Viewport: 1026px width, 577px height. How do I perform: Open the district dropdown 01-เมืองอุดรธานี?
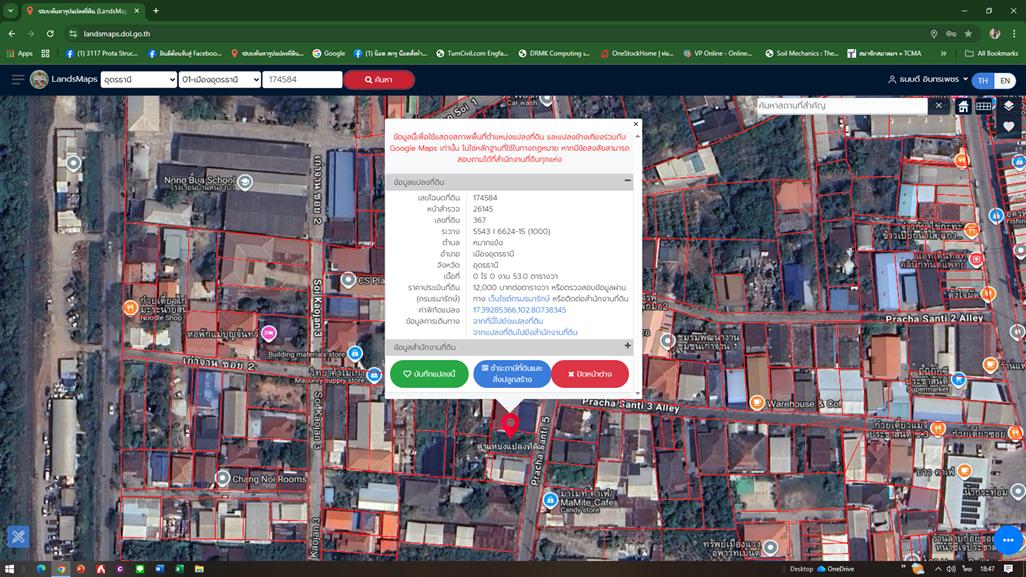219,80
